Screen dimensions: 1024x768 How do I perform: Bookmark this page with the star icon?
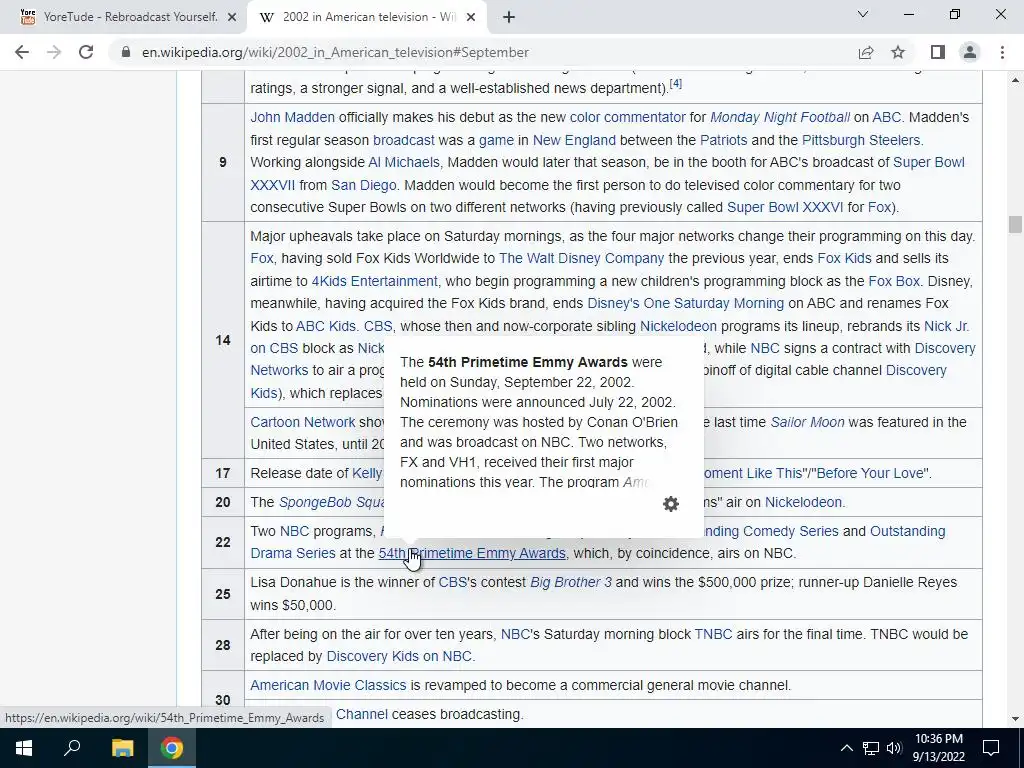click(898, 52)
